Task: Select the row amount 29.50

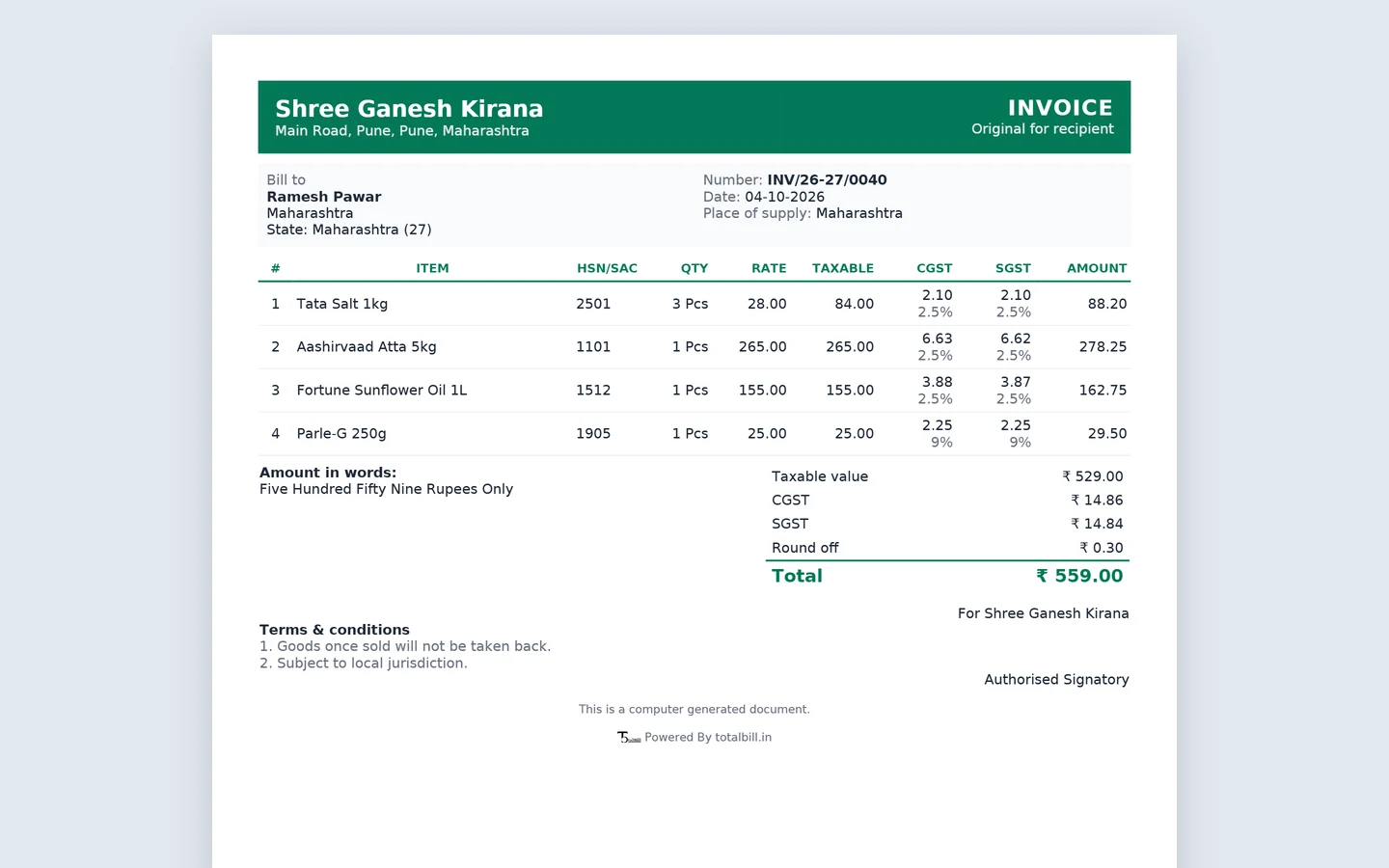Action: (x=1107, y=434)
